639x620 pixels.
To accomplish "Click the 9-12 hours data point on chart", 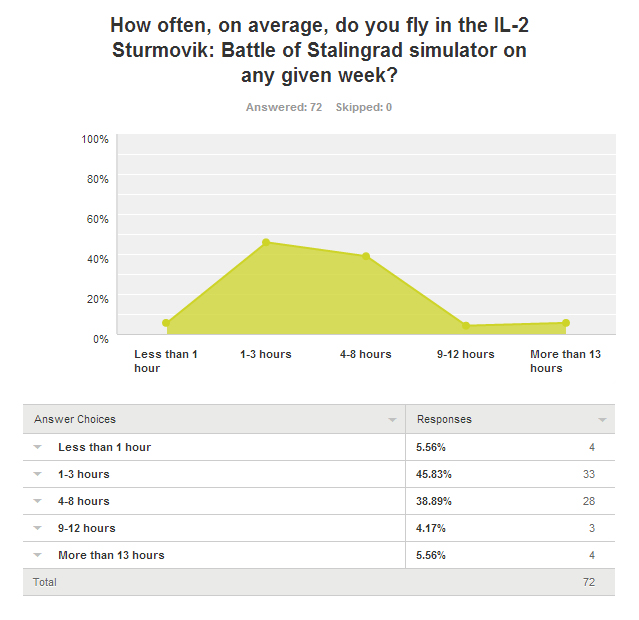I will 466,326.
